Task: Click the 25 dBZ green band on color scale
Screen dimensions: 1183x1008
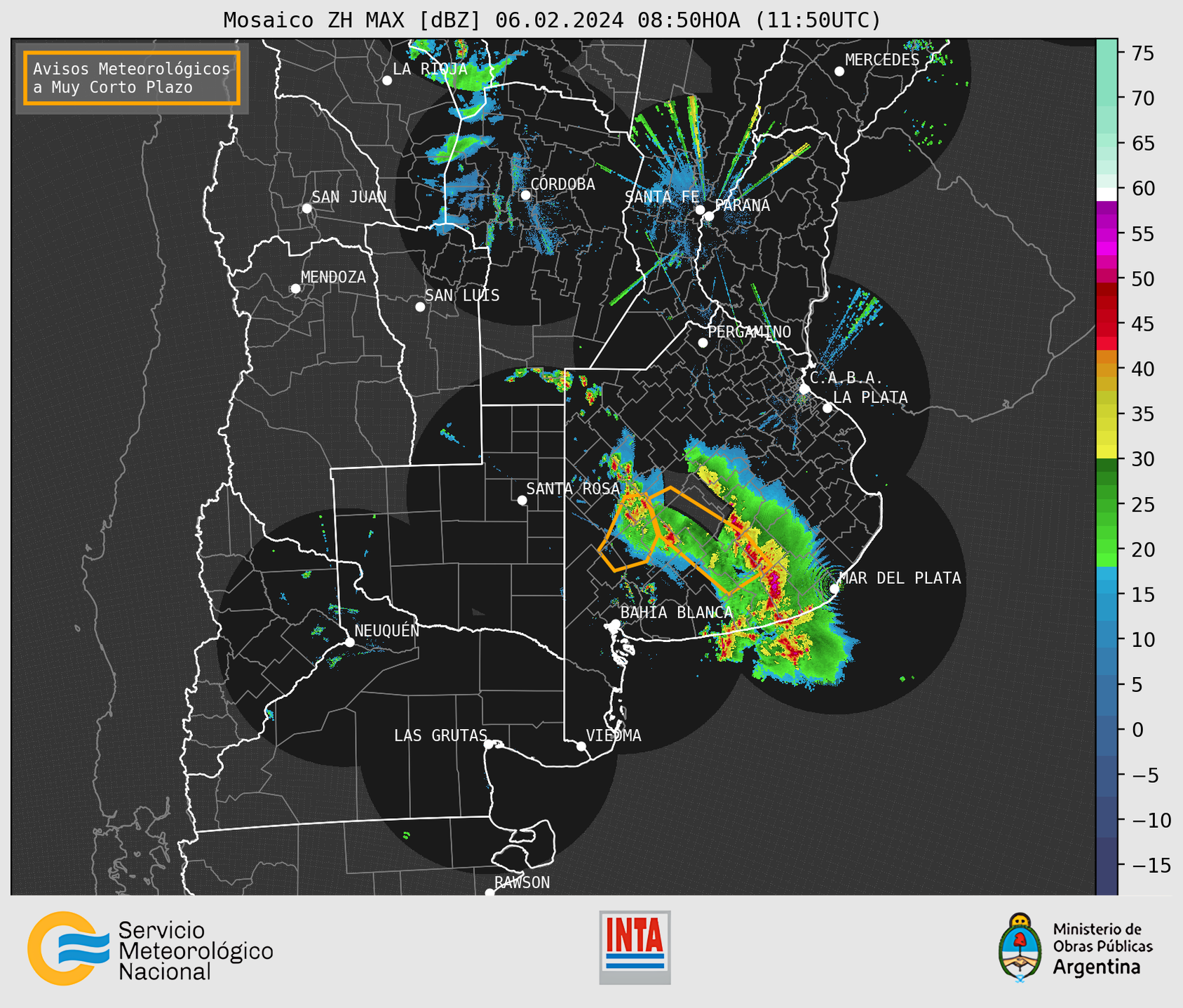Action: [1107, 504]
